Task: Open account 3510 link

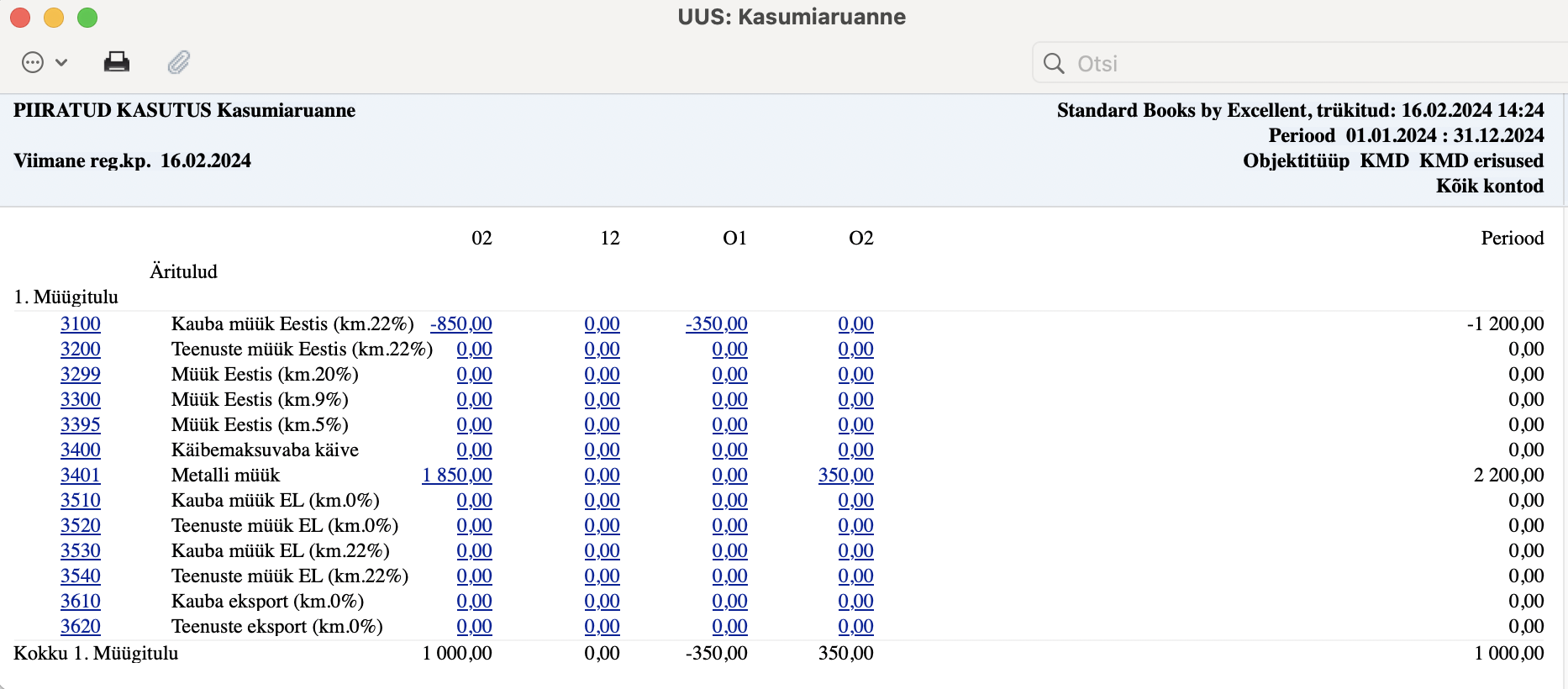Action: [81, 500]
